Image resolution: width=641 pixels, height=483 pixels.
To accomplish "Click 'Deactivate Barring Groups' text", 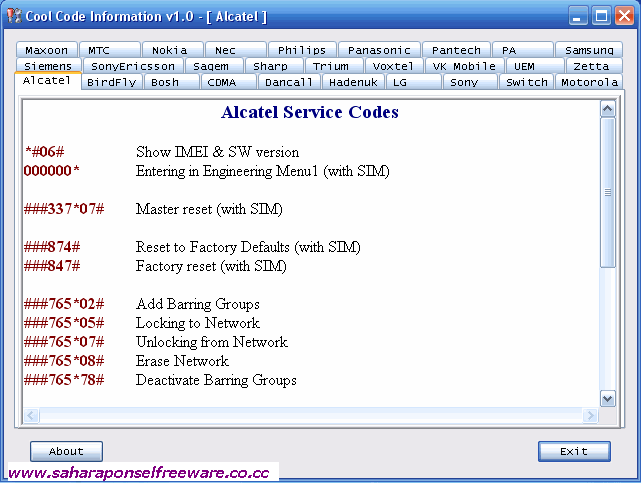I will (216, 380).
